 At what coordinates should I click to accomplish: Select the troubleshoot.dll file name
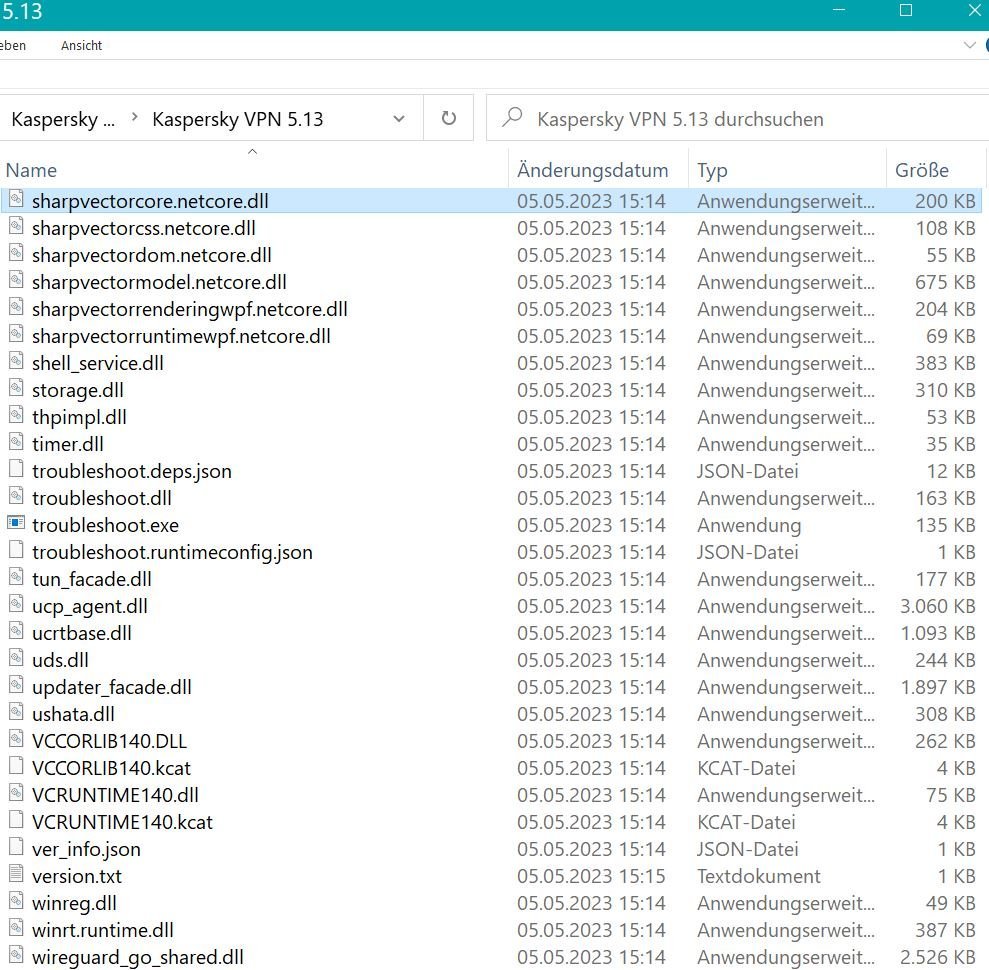[x=102, y=498]
